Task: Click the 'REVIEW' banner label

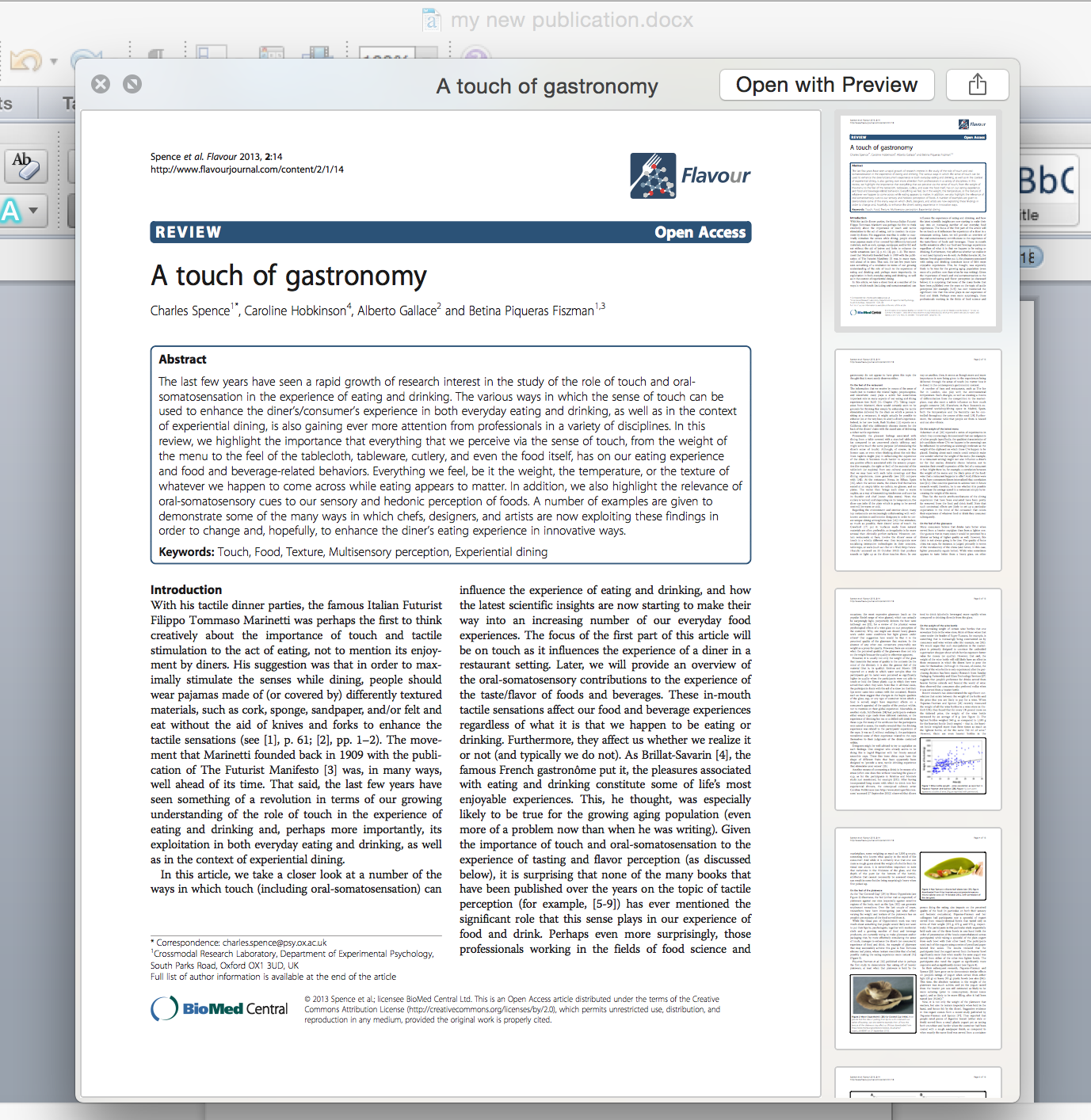Action: pyautogui.click(x=189, y=232)
